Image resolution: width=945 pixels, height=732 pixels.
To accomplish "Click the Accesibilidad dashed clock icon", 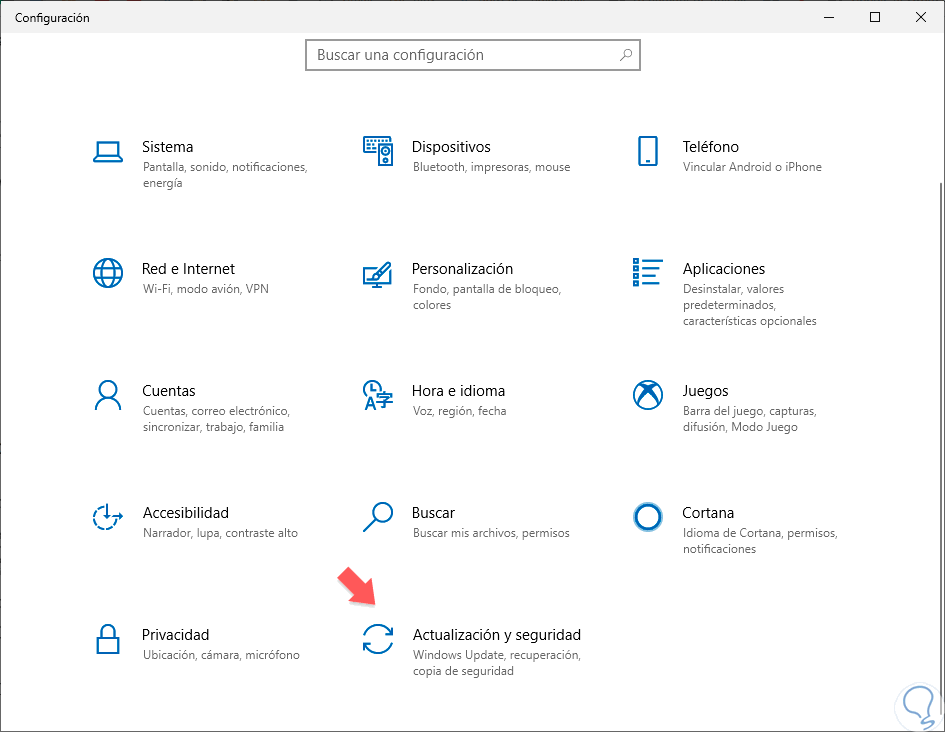I will tap(107, 517).
